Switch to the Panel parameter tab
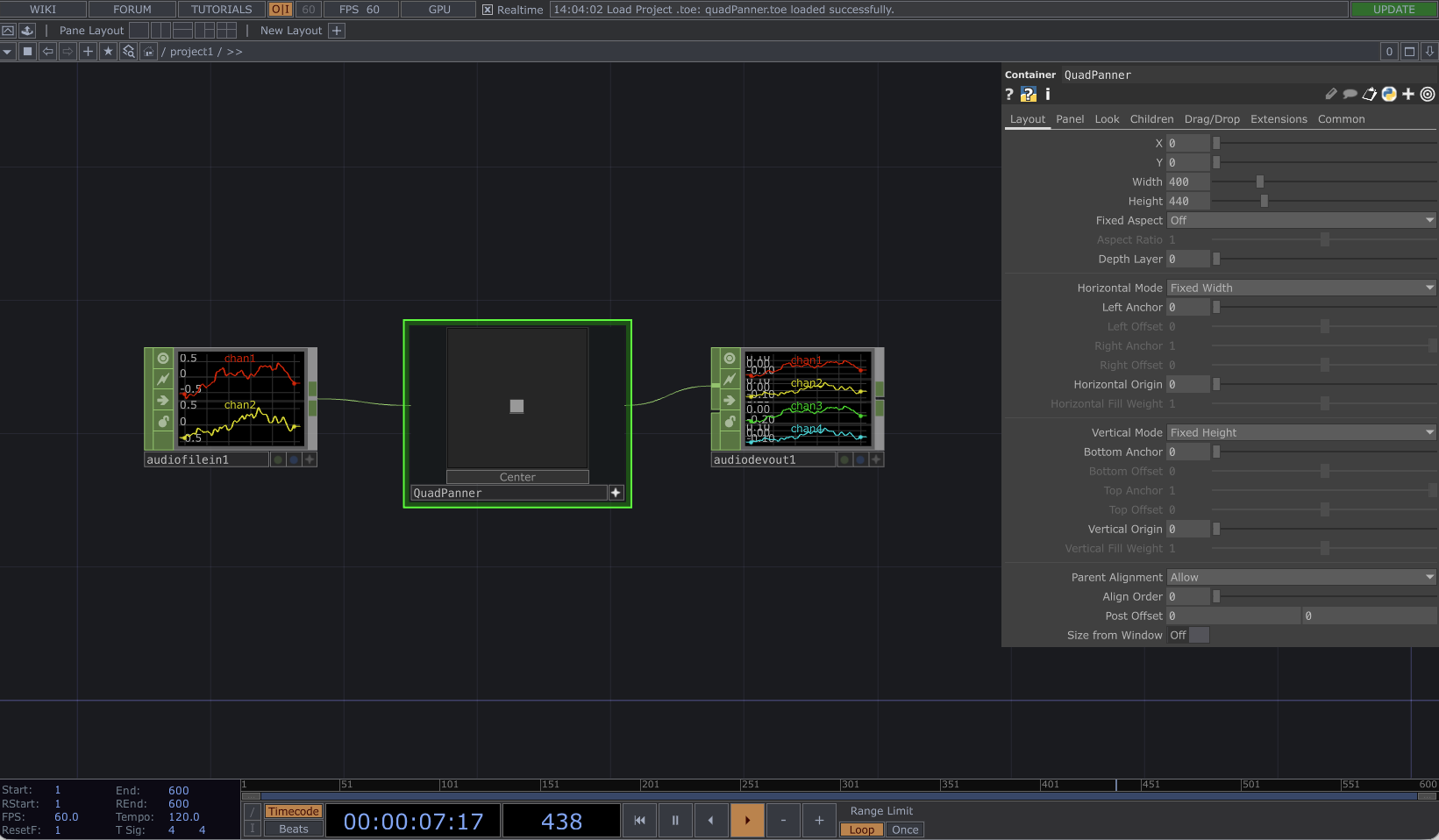This screenshot has height=840, width=1439. [1070, 119]
